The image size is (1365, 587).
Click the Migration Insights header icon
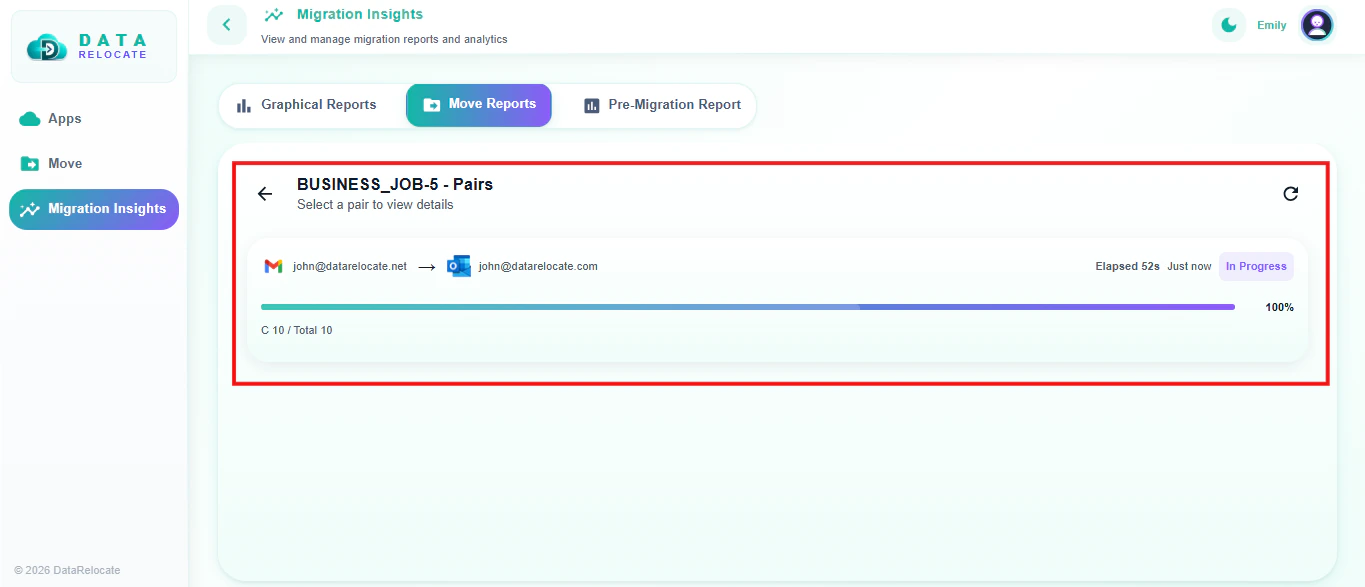coord(273,15)
